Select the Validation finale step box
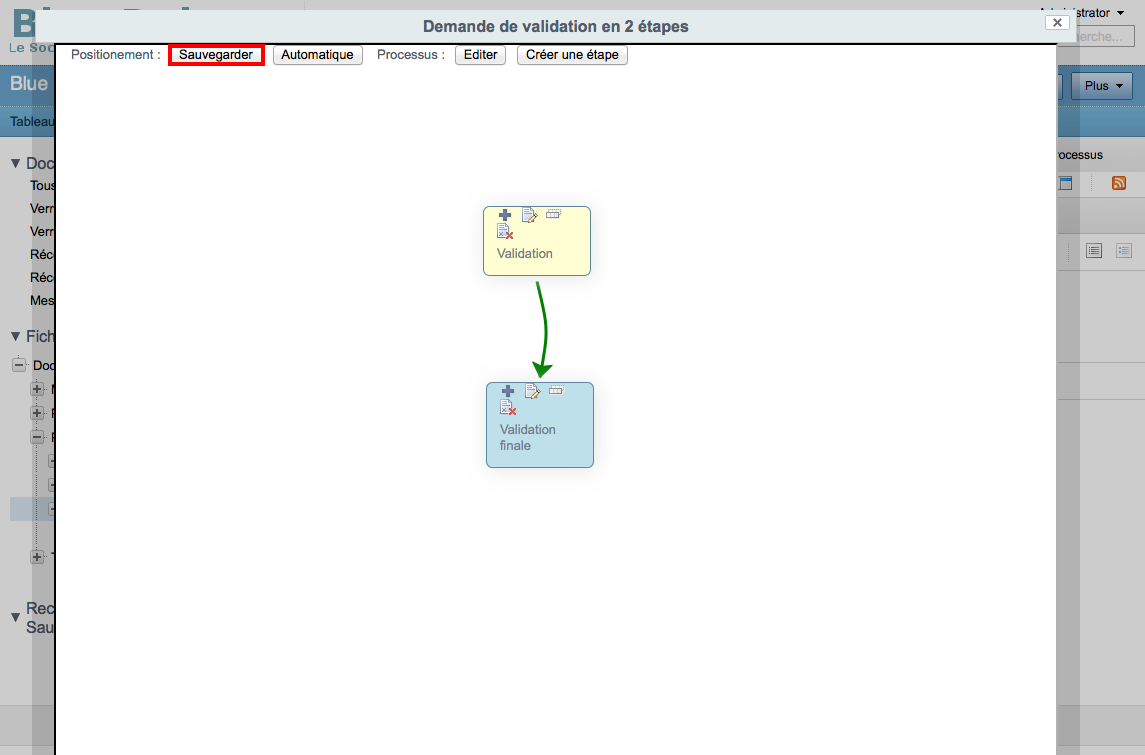This screenshot has height=755, width=1145. 540,425
